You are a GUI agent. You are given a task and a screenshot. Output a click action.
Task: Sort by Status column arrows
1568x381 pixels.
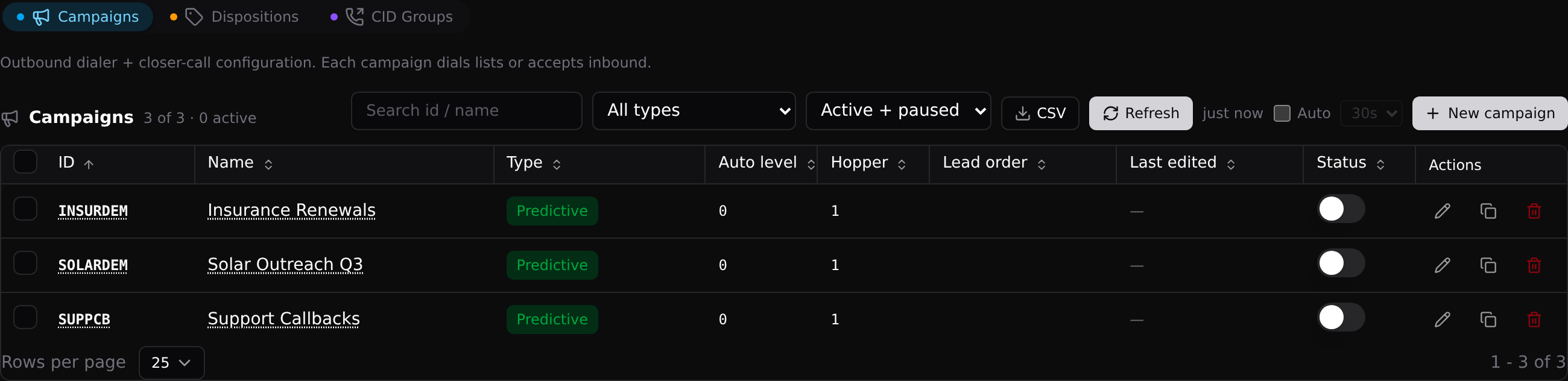1380,165
